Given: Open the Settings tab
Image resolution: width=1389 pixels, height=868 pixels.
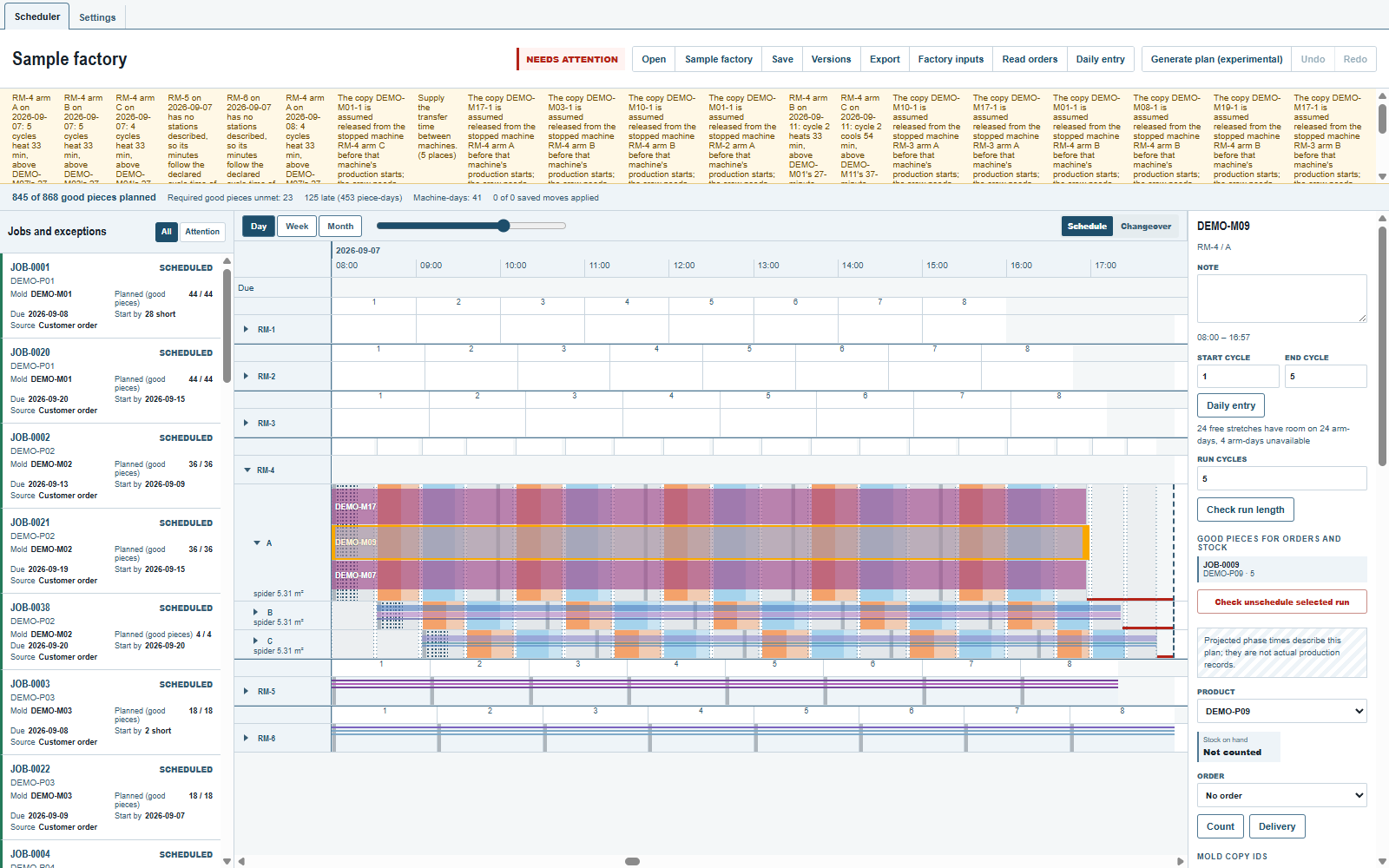Looking at the screenshot, I should 97,17.
